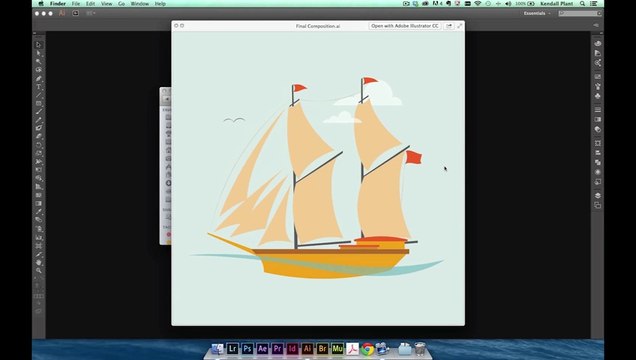Open Notification Center icon
The width and height of the screenshot is (636, 360).
point(594,4)
